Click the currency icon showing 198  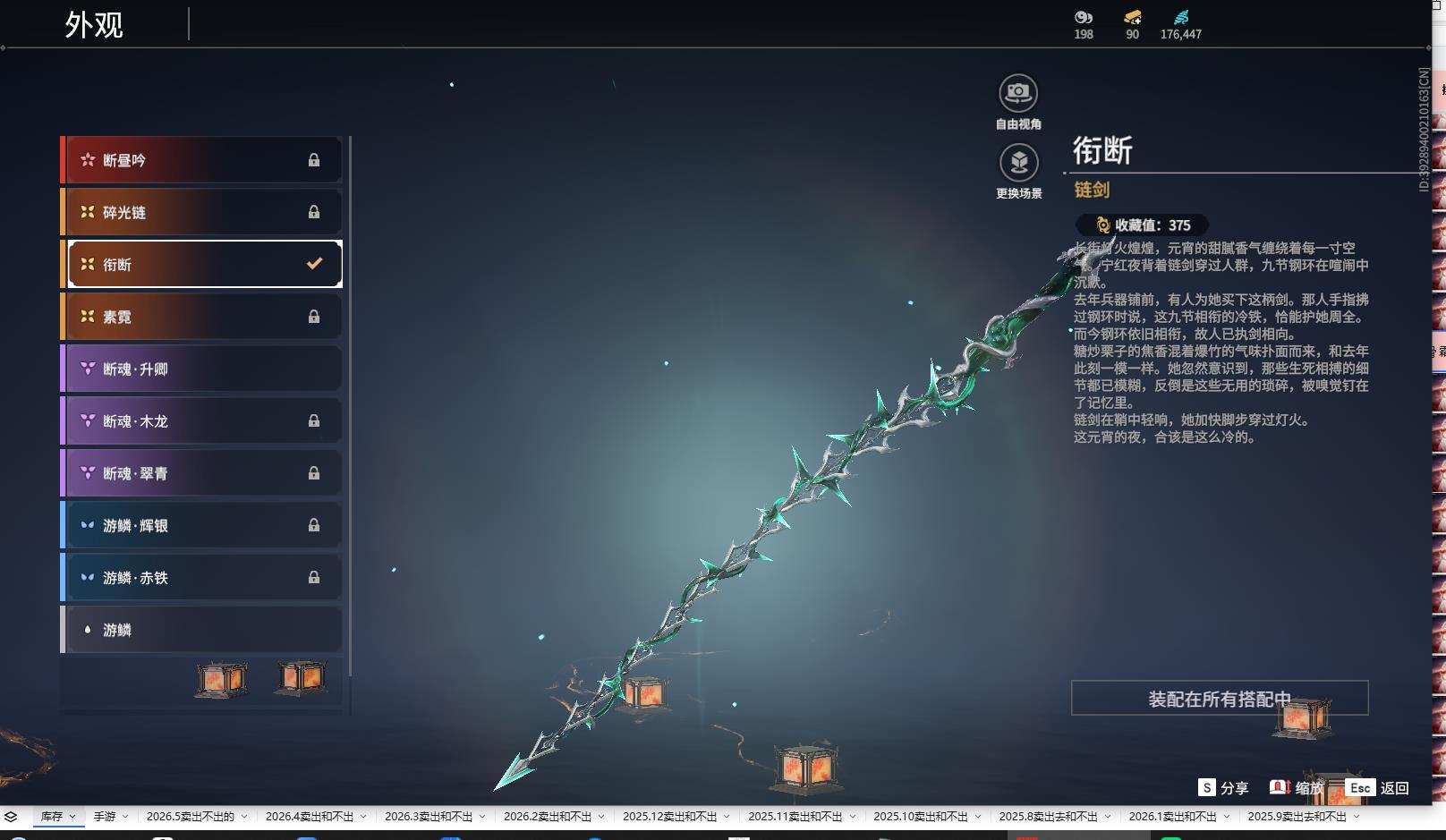pyautogui.click(x=1084, y=17)
